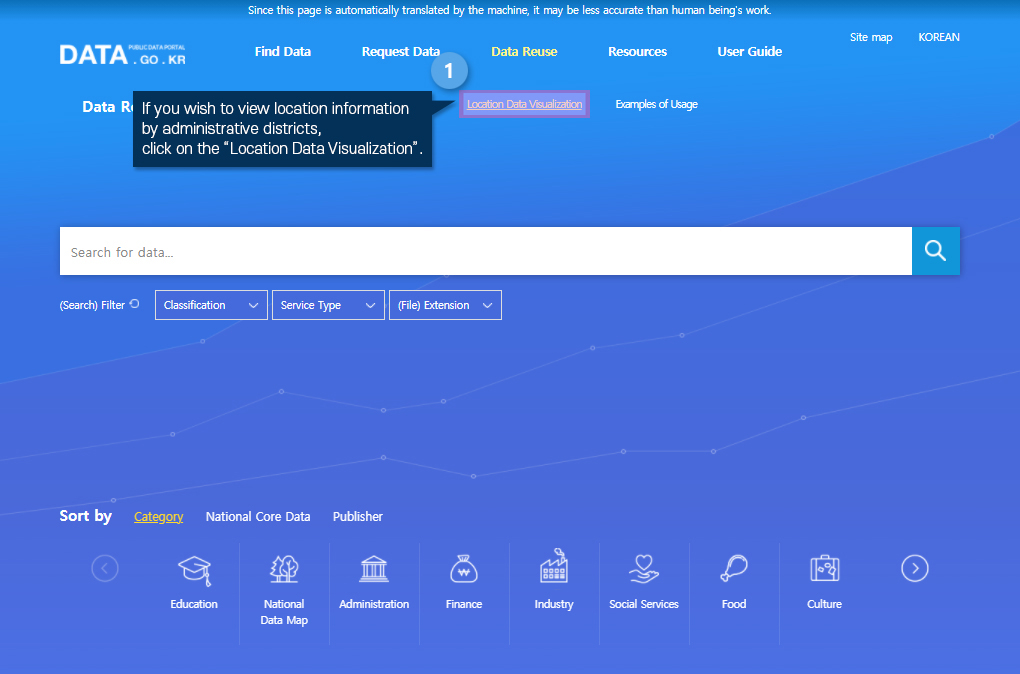
Task: Click into the Search for data field
Action: [x=485, y=252]
